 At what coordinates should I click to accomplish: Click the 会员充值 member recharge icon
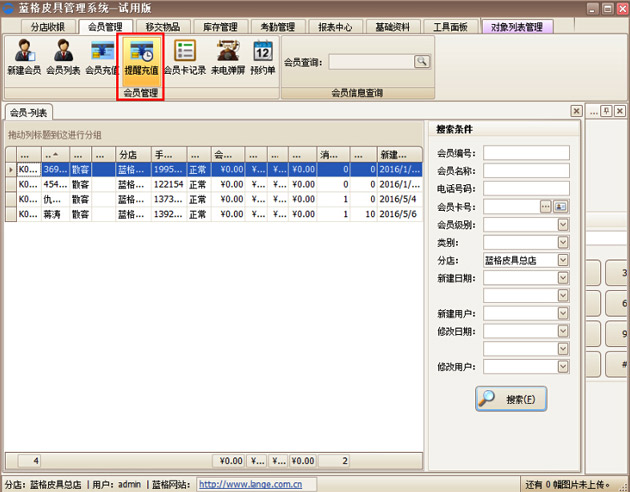[x=102, y=56]
